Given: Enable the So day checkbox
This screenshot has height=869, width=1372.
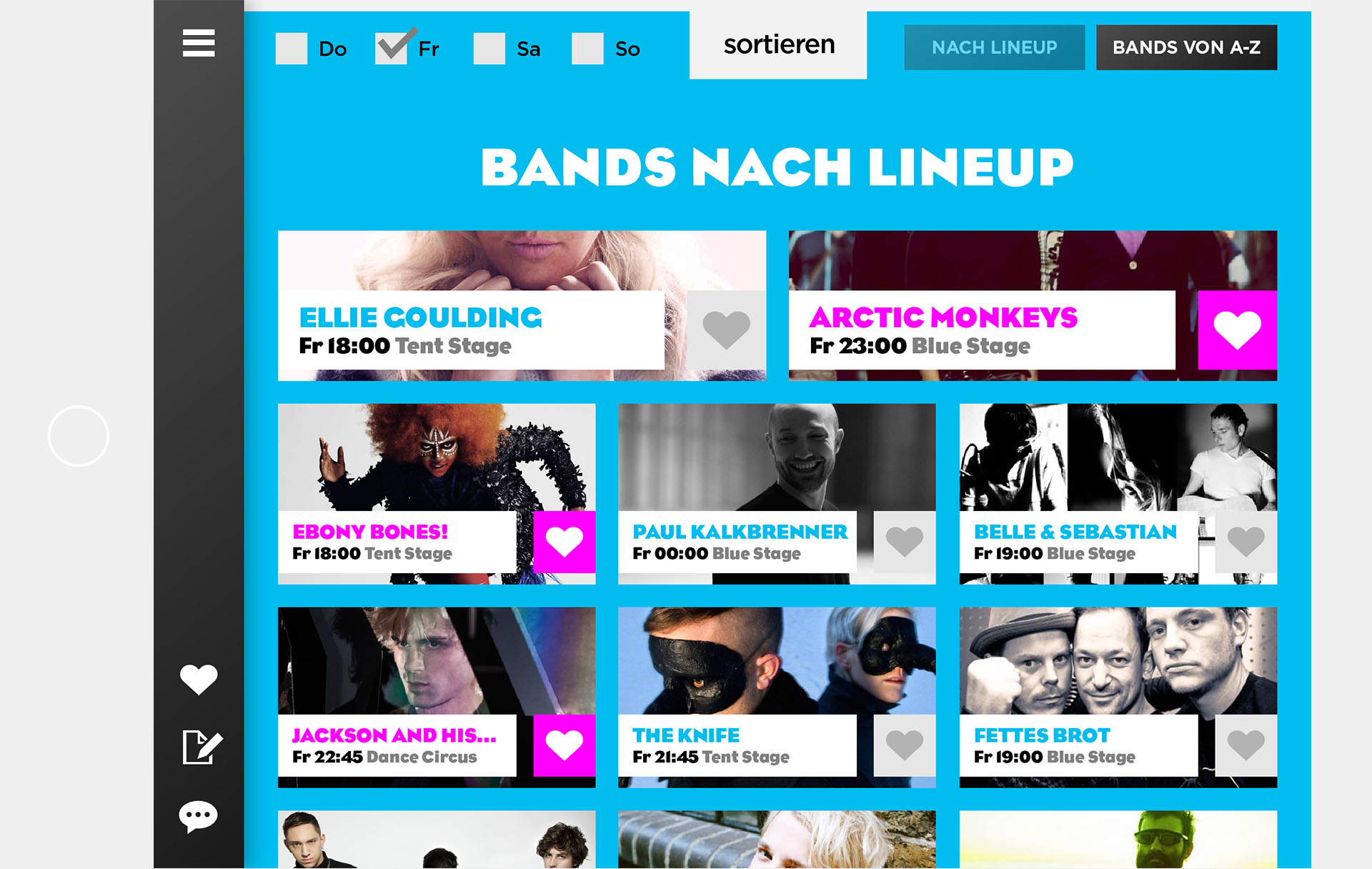Looking at the screenshot, I should coord(588,49).
